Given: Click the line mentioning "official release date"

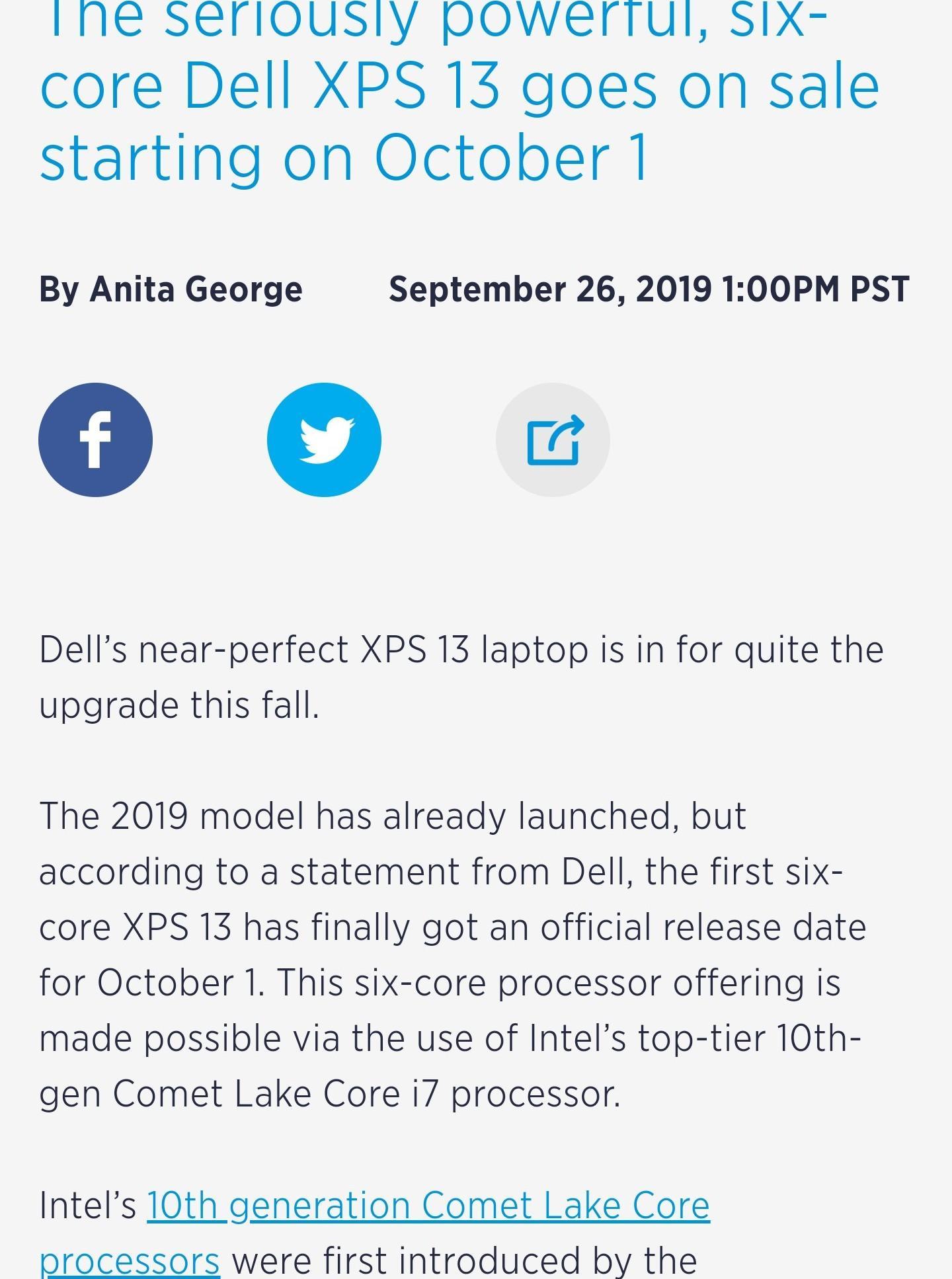Looking at the screenshot, I should (452, 927).
